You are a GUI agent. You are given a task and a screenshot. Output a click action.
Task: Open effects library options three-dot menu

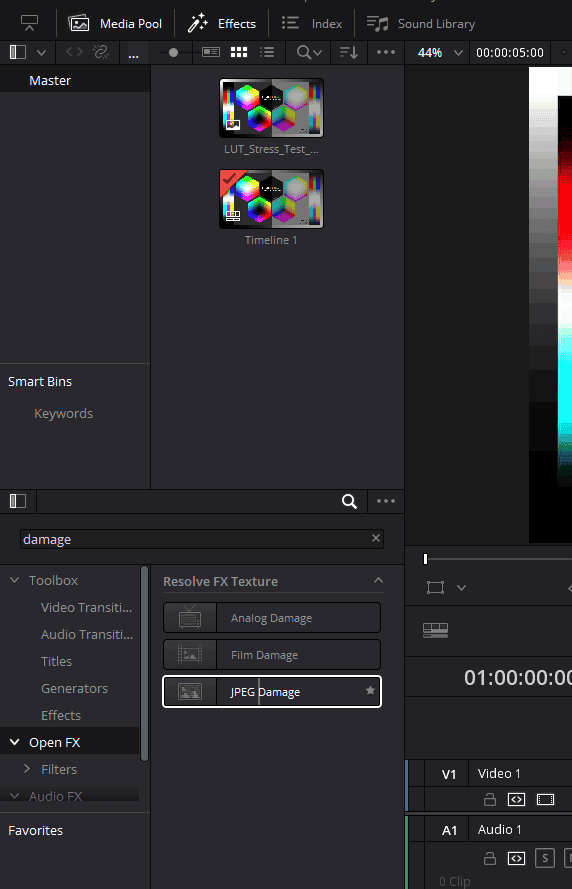point(385,501)
